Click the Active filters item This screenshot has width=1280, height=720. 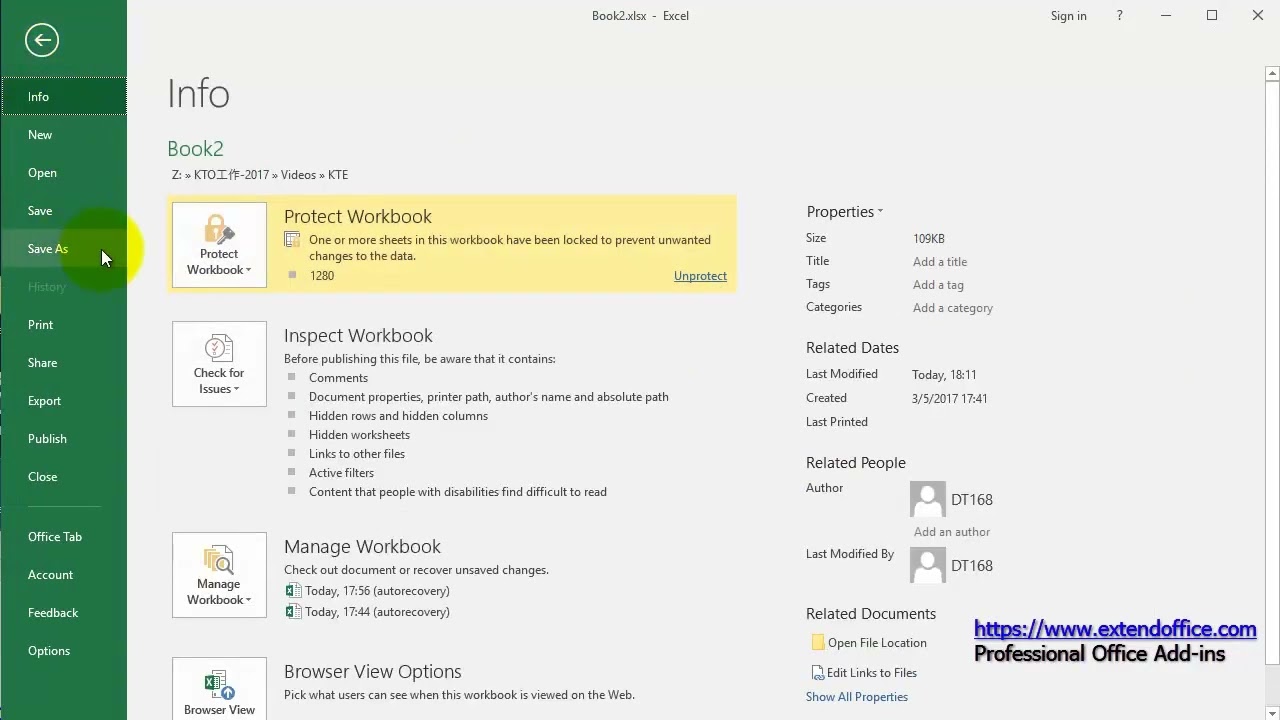coord(341,473)
